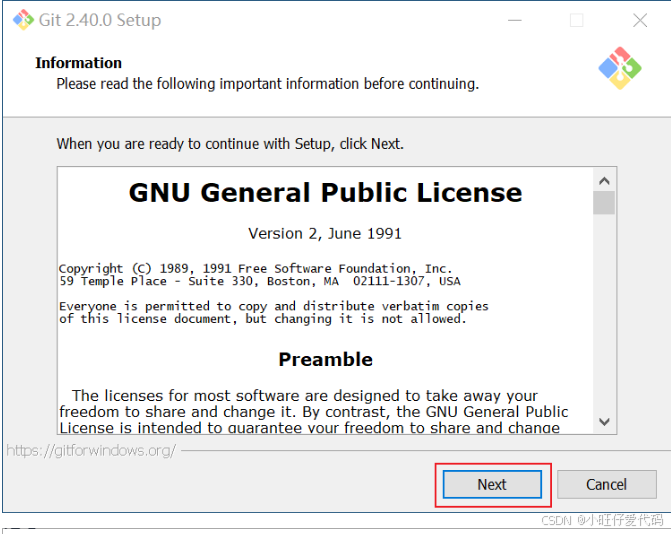
Task: Click the 'GNU General Public License' heading
Action: point(326,193)
